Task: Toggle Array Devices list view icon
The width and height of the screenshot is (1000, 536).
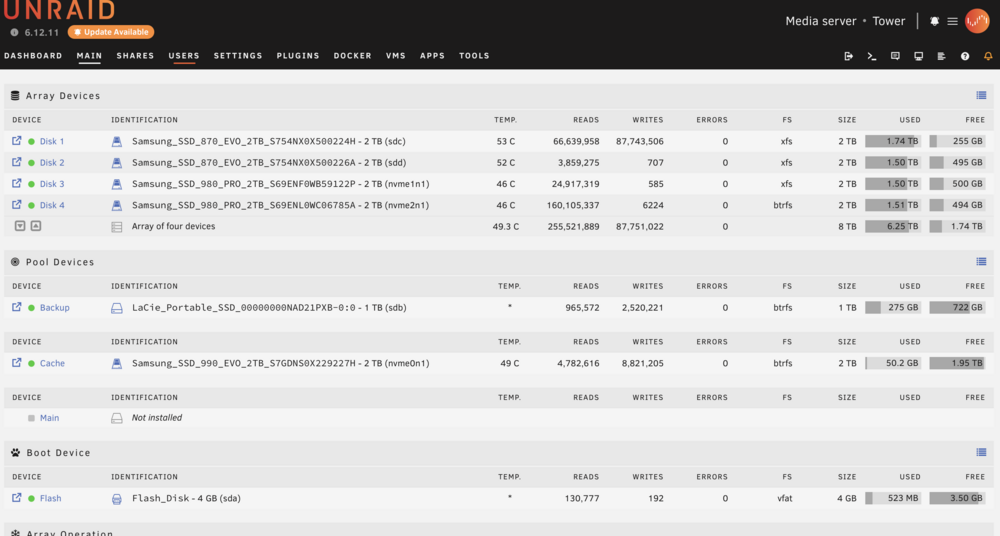Action: (981, 96)
